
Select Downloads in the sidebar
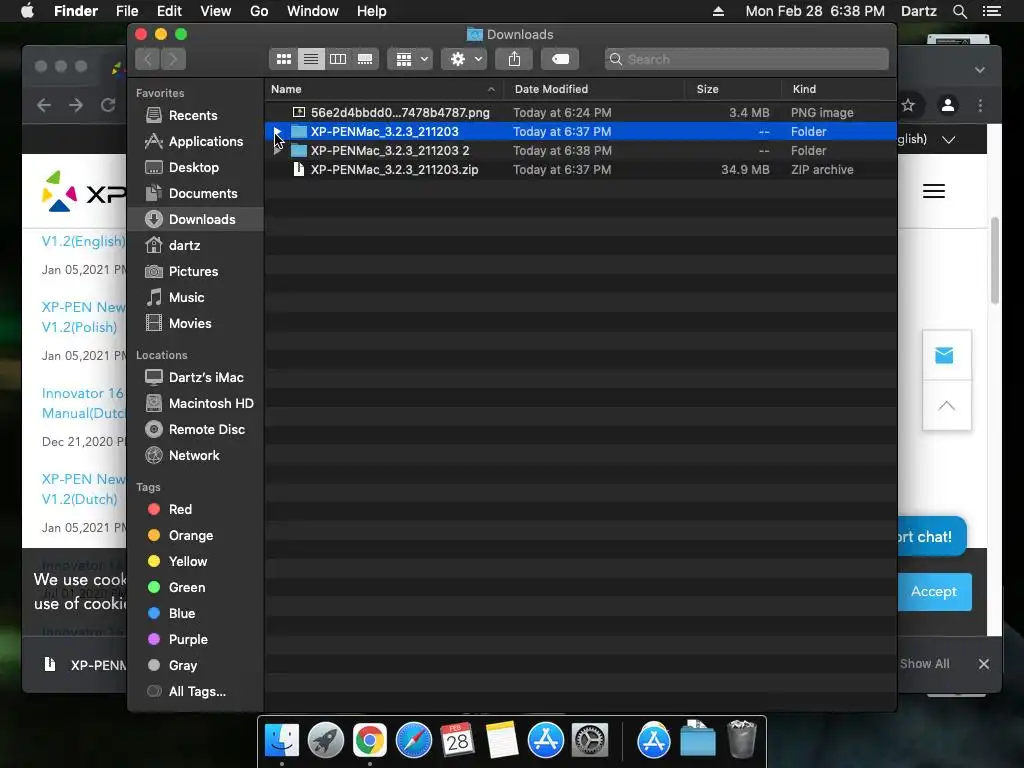point(195,219)
